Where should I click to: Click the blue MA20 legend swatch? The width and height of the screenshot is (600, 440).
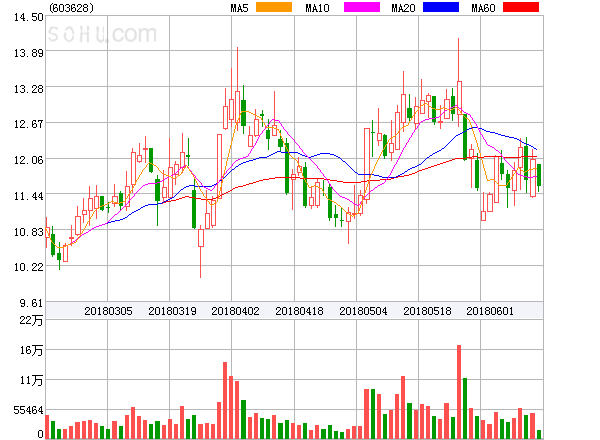[441, 7]
